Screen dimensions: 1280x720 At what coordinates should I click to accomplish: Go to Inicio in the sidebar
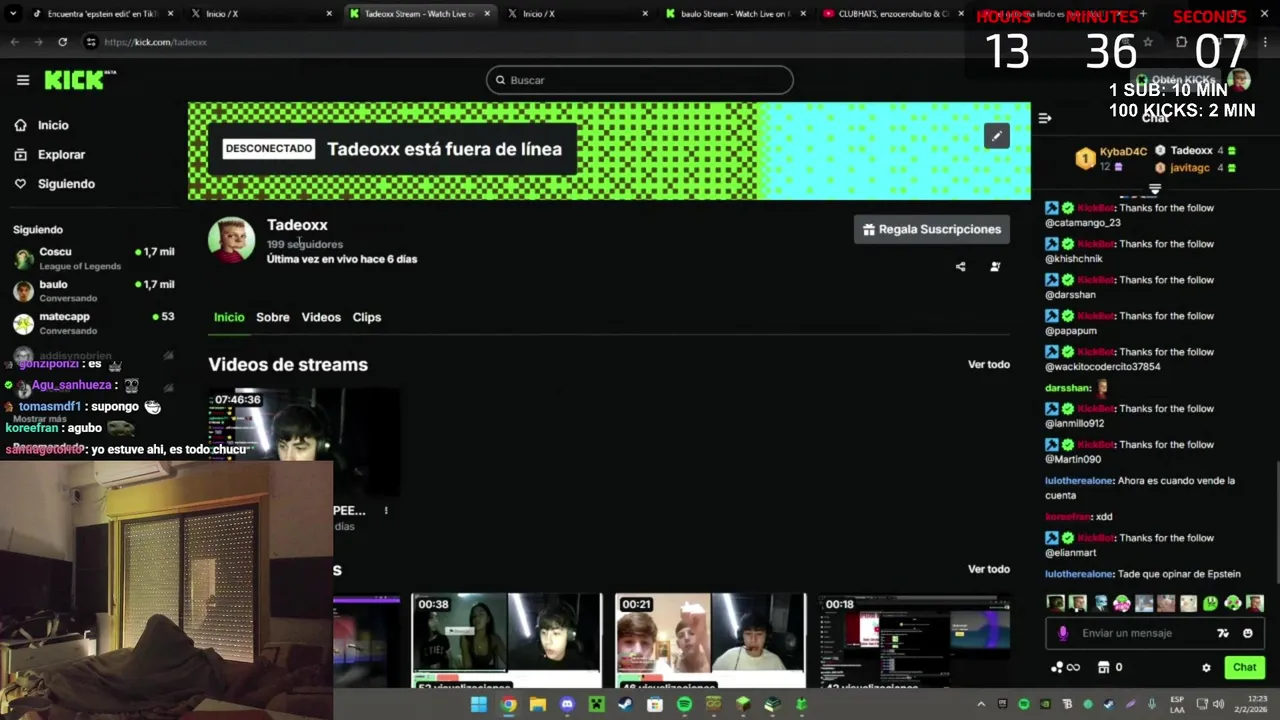[42, 125]
